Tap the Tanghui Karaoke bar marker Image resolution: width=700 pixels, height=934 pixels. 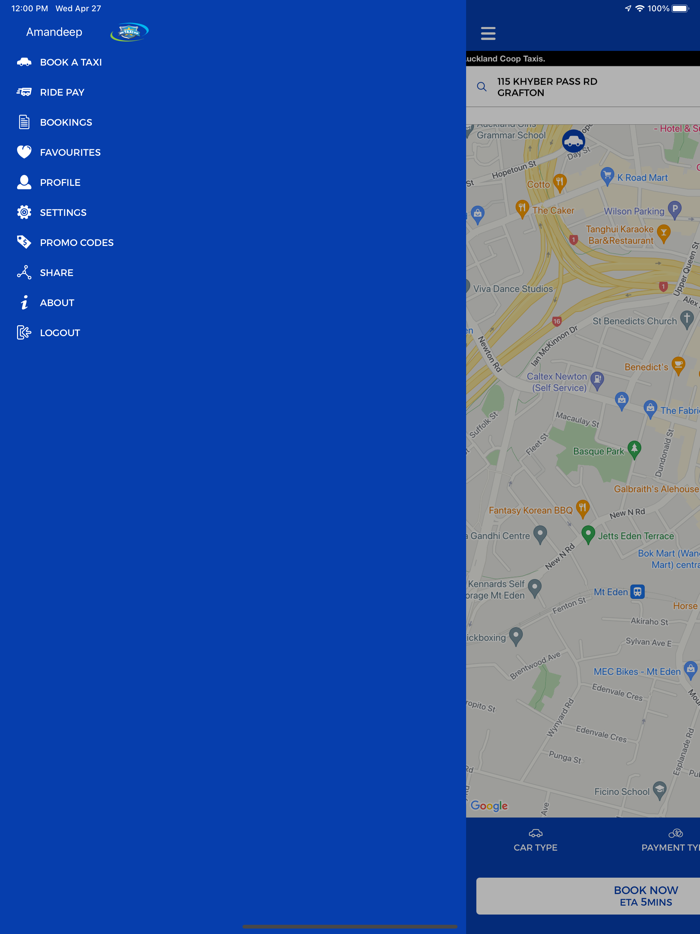tap(663, 233)
